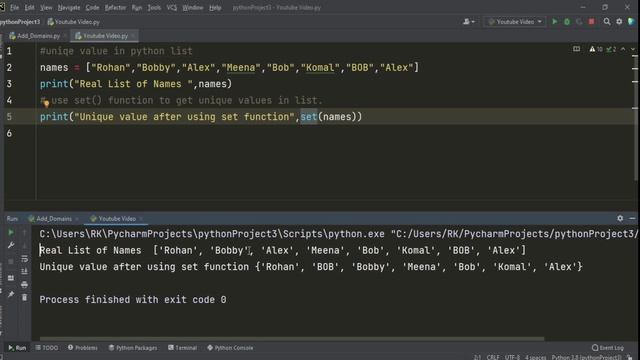The height and width of the screenshot is (360, 640).
Task: Clear console output with the trash icon
Action: 24,298
